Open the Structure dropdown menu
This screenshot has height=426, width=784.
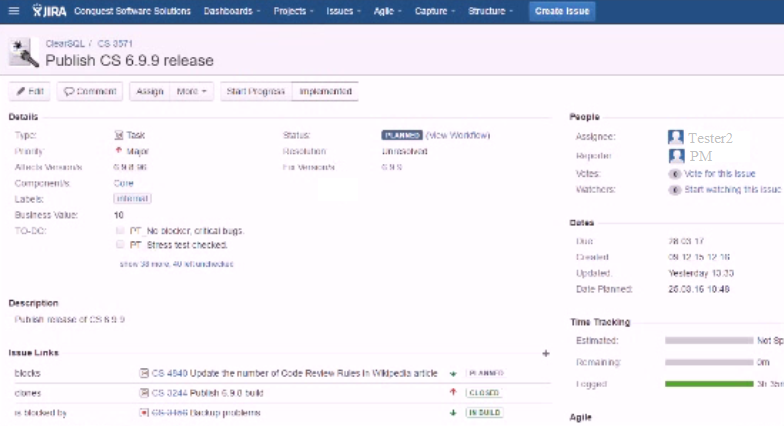click(490, 11)
